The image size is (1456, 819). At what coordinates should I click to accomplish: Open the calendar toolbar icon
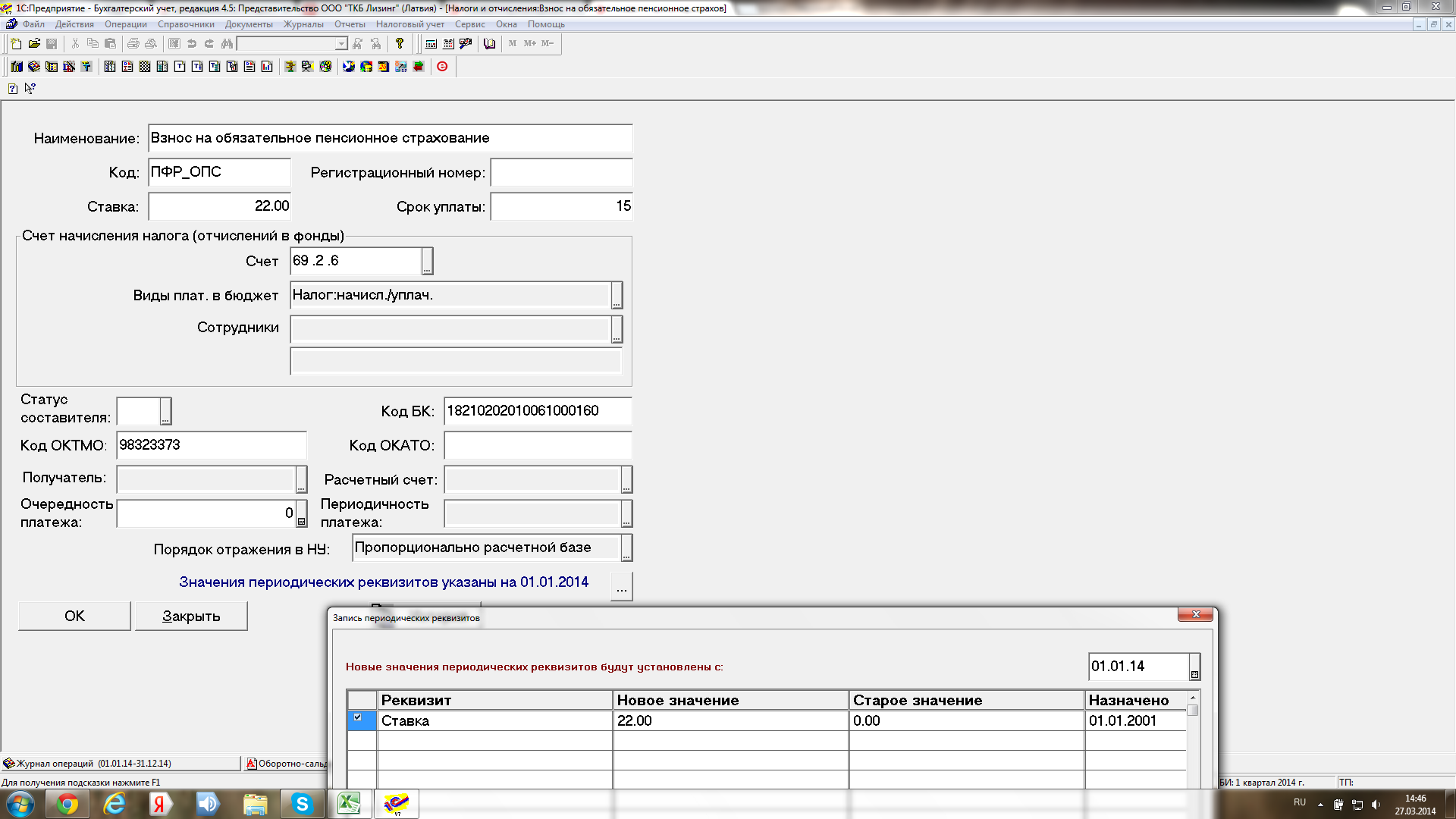[x=448, y=44]
